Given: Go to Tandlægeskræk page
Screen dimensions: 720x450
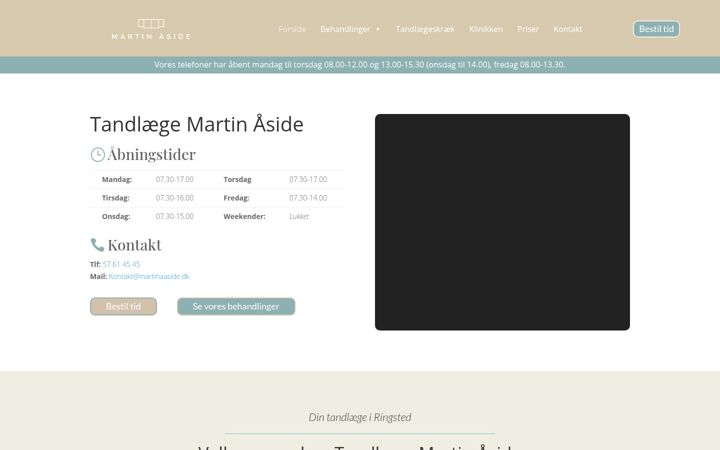Looking at the screenshot, I should (425, 29).
